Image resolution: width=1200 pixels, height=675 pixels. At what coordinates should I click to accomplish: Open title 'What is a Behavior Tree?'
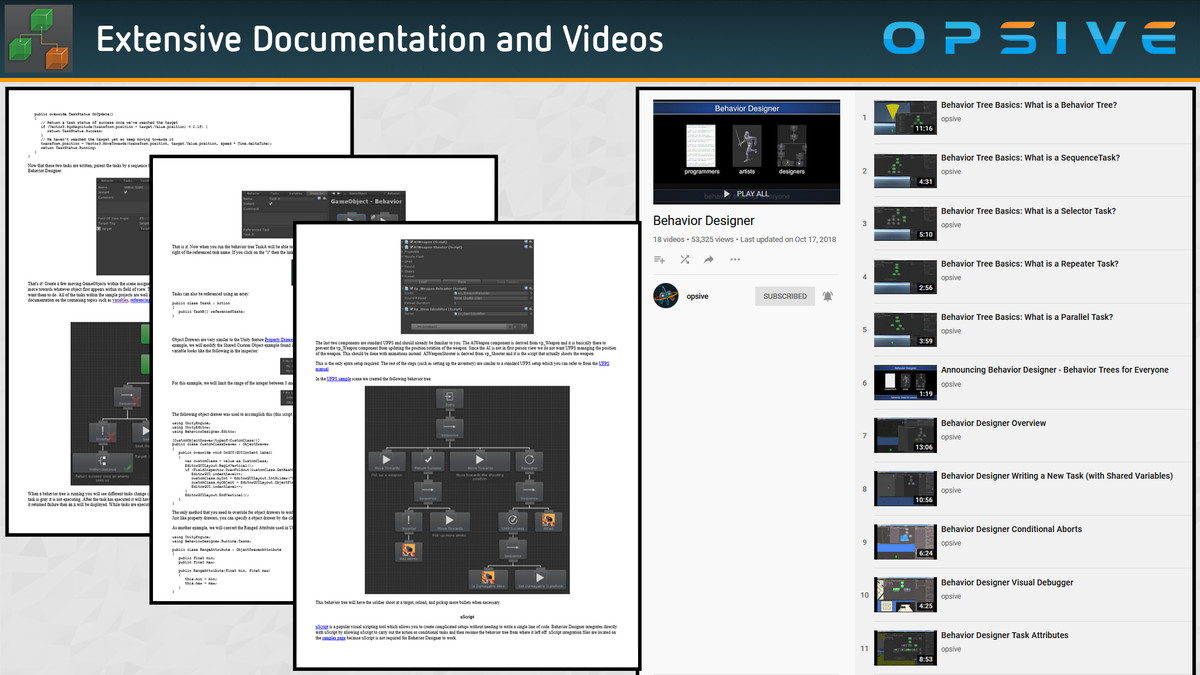pyautogui.click(x=1029, y=105)
